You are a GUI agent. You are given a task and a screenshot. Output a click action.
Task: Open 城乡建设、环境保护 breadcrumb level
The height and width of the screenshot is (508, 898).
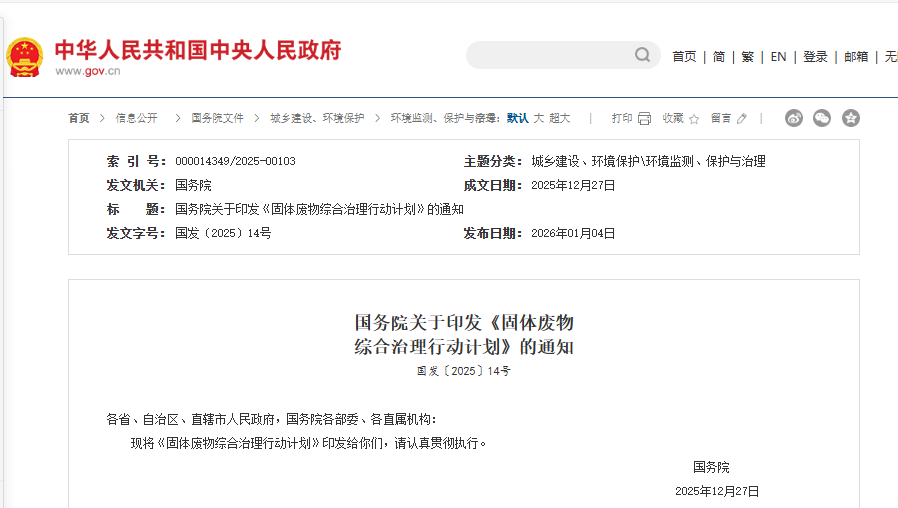click(317, 118)
